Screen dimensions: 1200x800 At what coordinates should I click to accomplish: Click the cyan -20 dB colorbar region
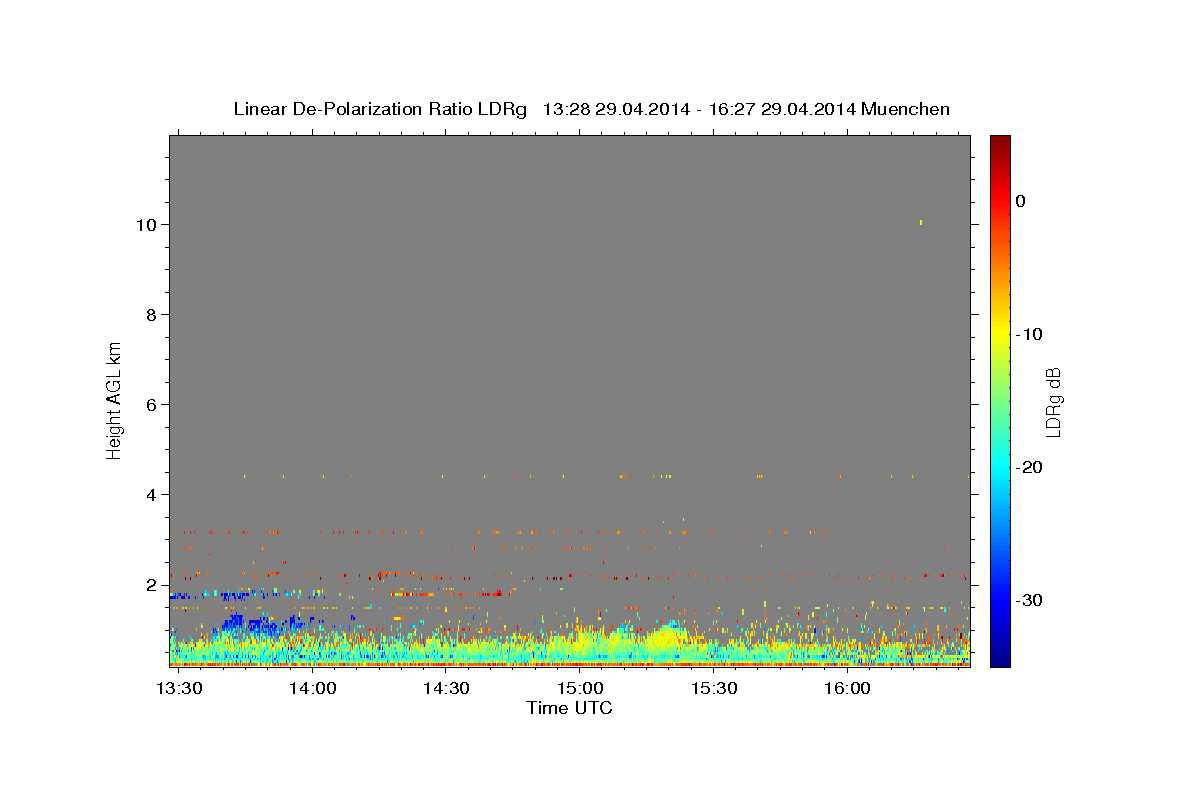[x=1000, y=467]
